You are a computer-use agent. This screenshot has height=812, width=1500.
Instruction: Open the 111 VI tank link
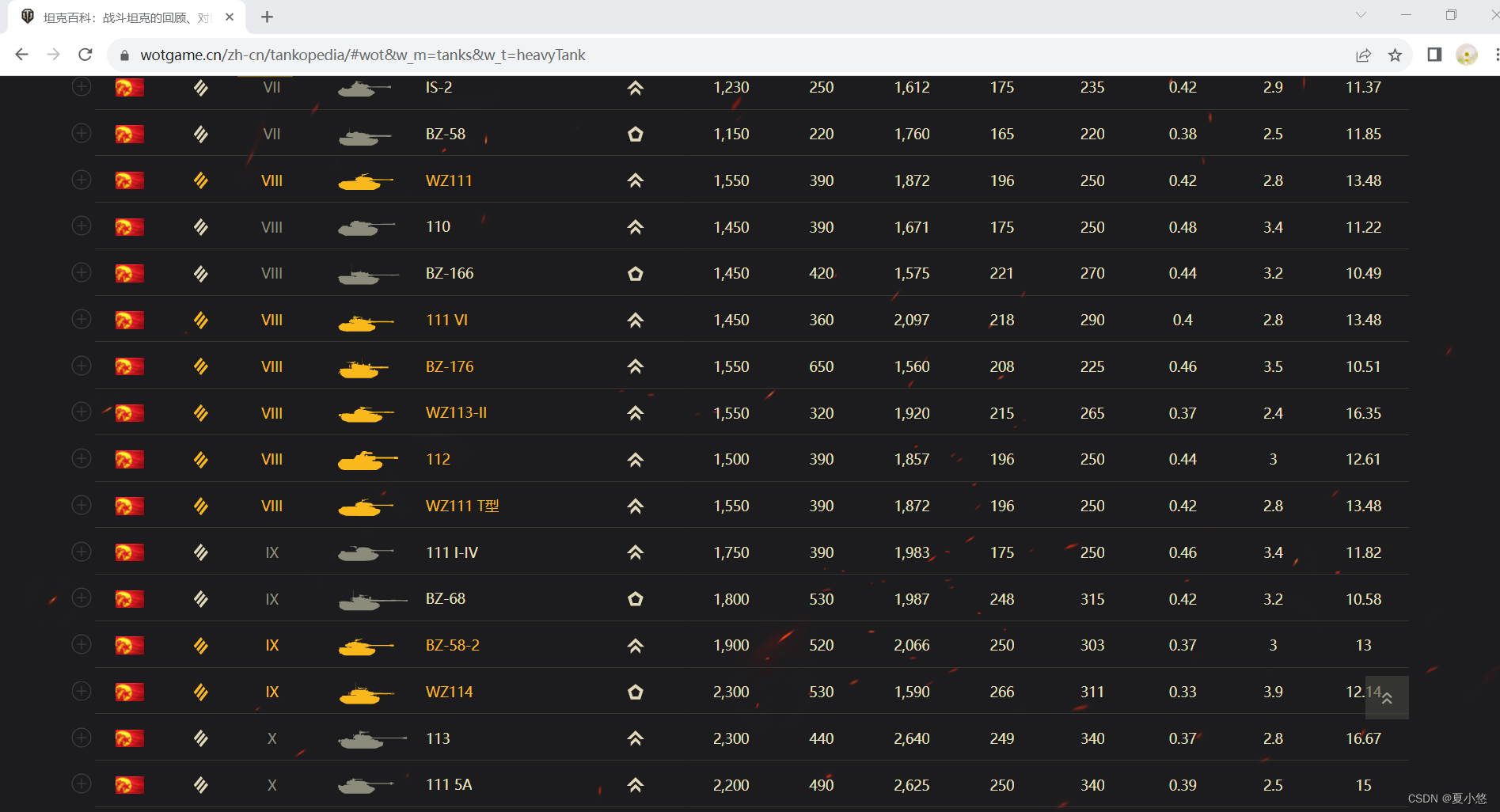(x=447, y=320)
